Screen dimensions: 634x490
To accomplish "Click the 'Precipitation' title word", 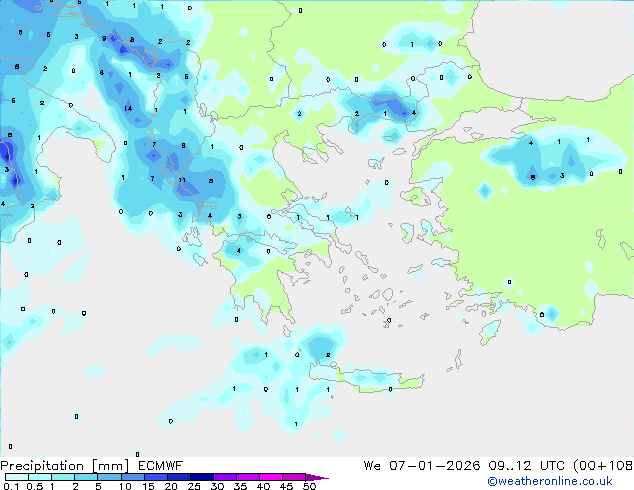I will pos(42,466).
